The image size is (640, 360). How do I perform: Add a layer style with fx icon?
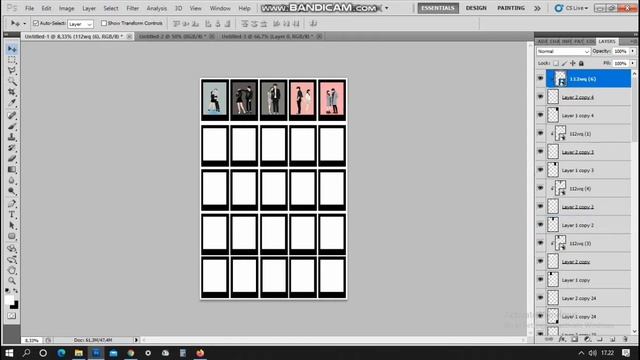tap(562, 339)
